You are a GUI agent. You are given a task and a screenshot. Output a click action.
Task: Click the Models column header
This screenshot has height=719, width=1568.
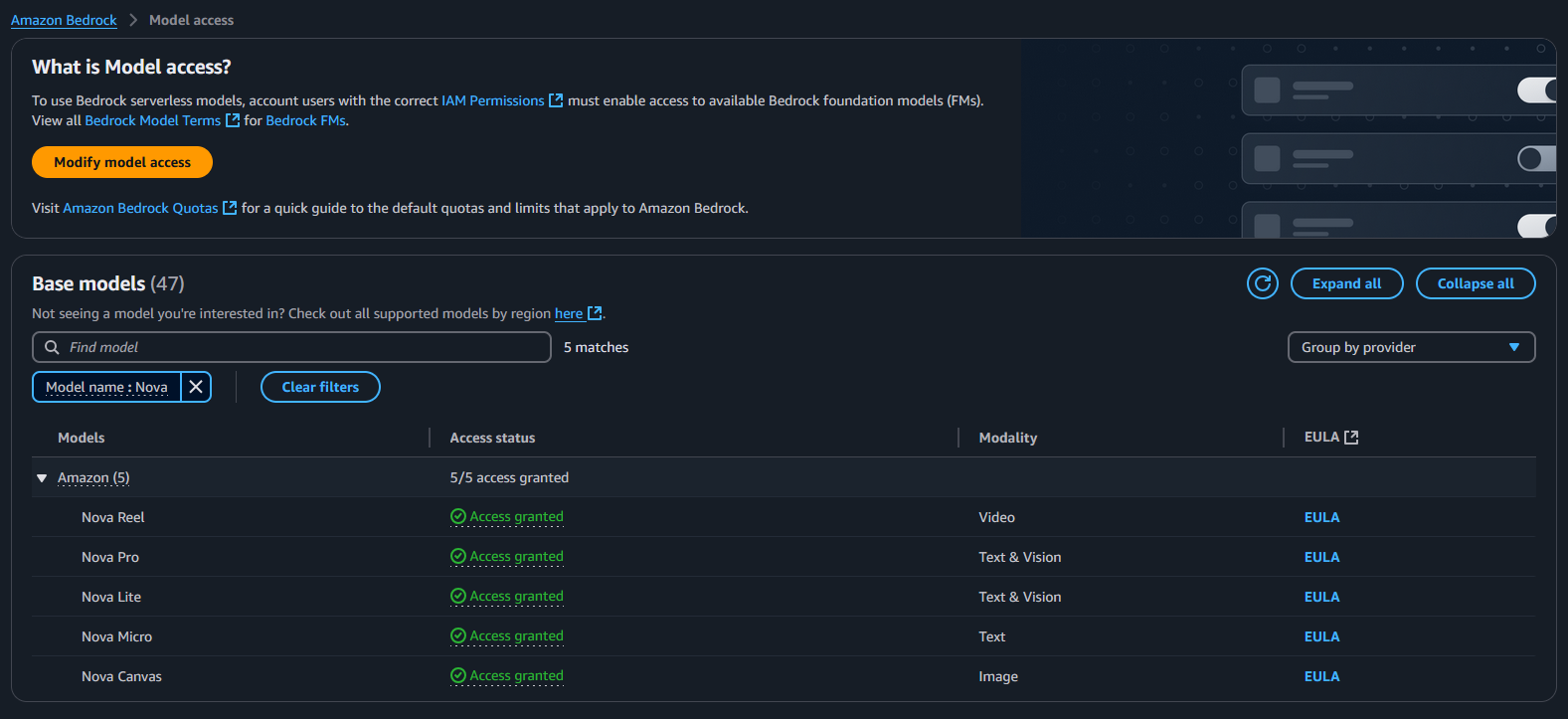pyautogui.click(x=82, y=438)
